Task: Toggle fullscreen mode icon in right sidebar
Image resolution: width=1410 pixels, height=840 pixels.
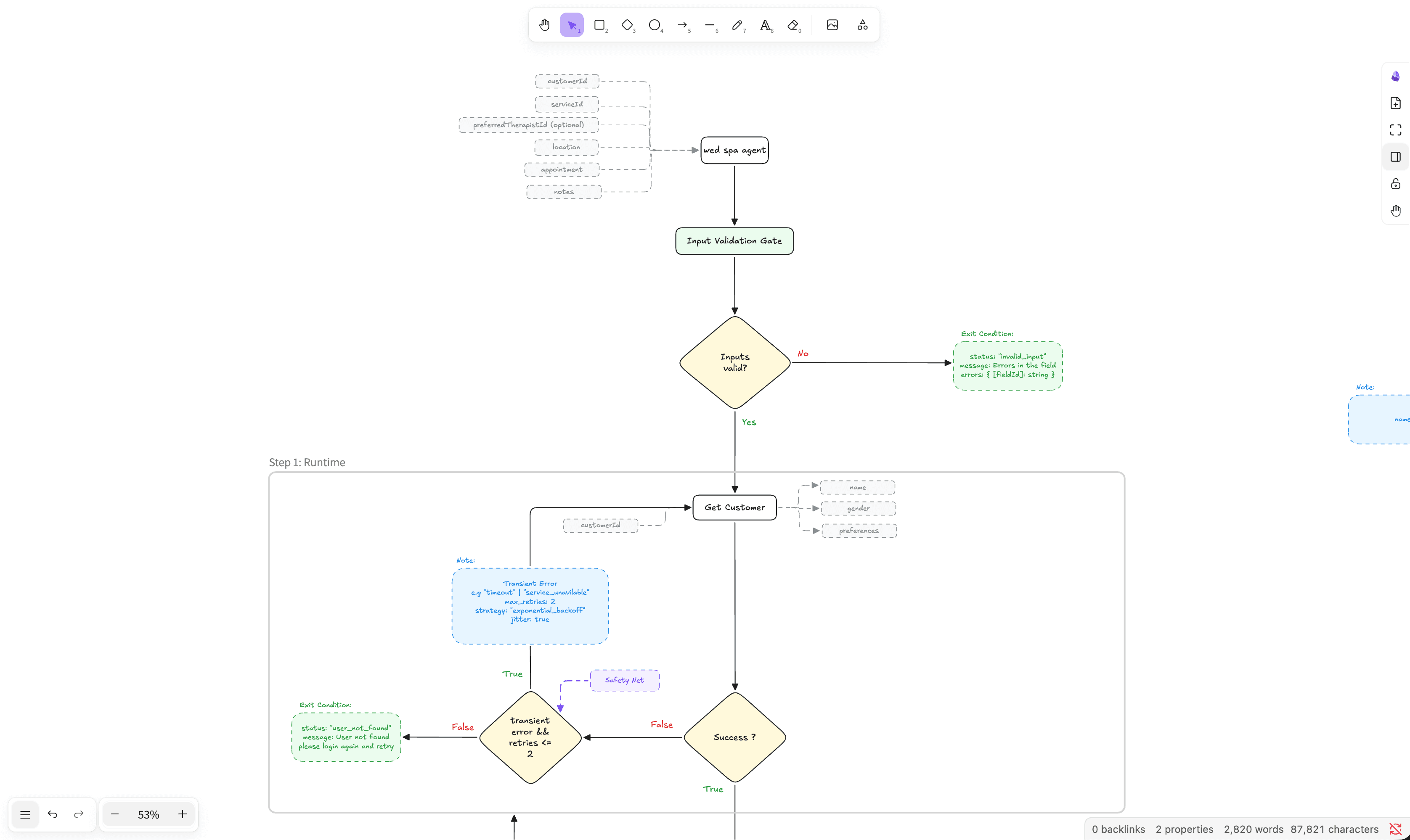Action: tap(1395, 130)
